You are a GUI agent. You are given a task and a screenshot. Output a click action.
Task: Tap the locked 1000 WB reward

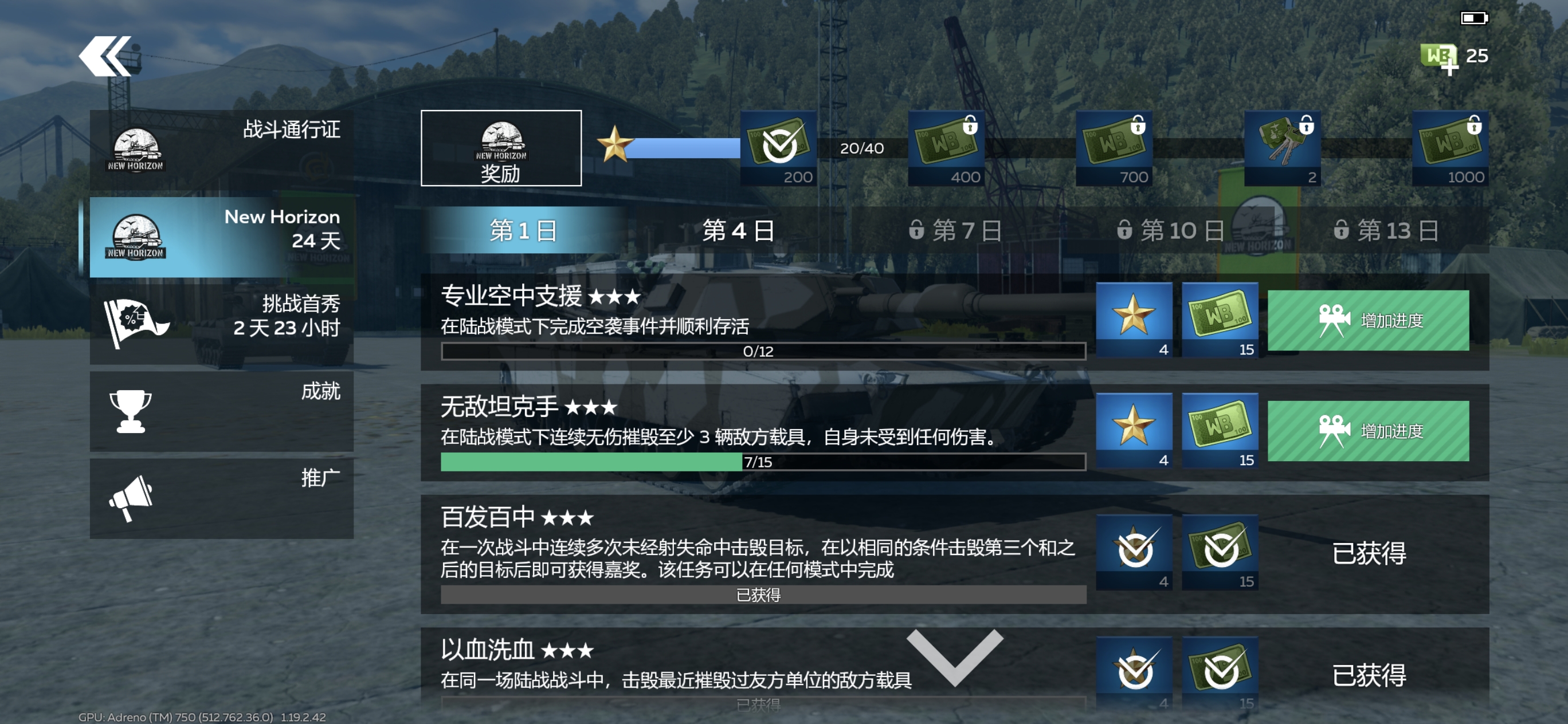point(1451,148)
